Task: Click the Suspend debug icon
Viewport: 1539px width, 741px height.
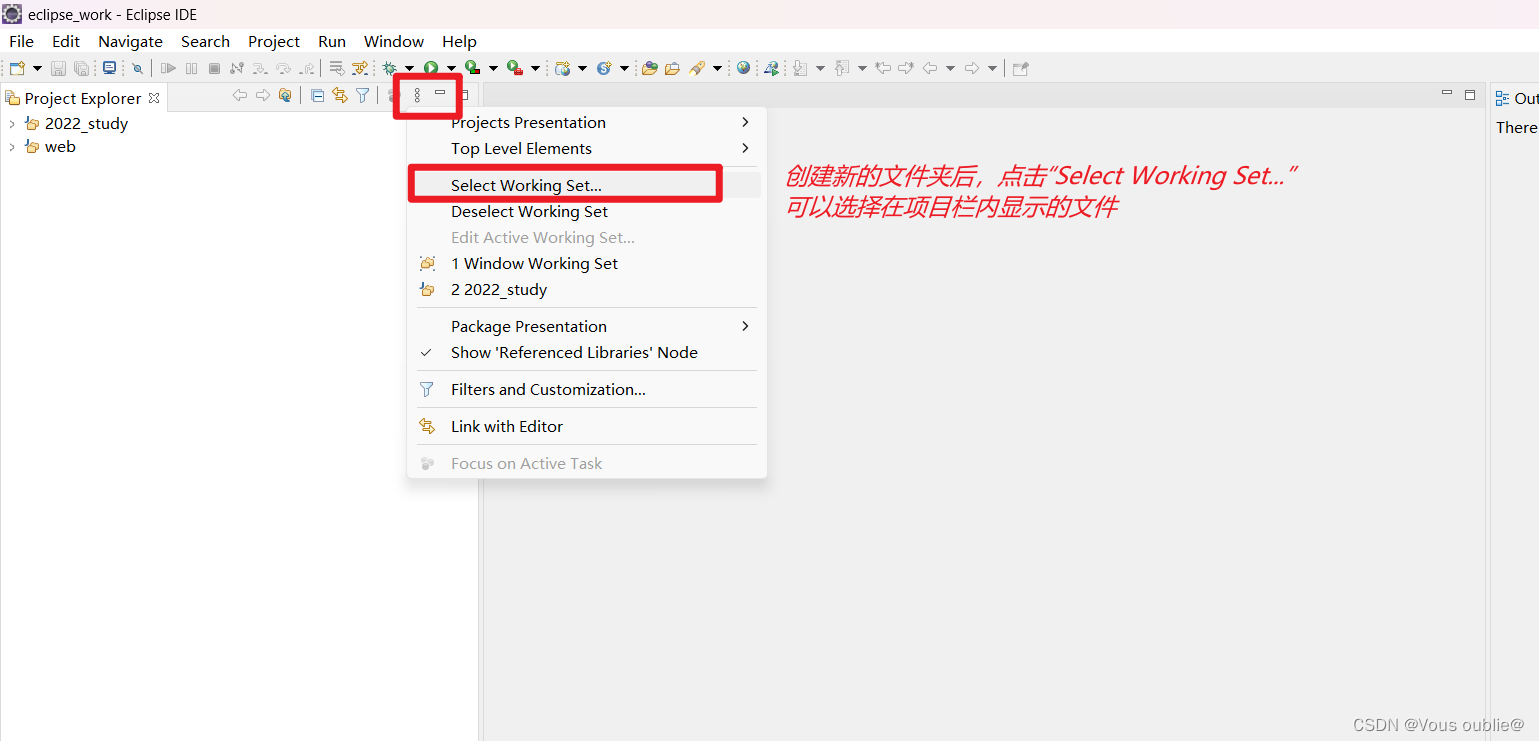Action: click(191, 68)
